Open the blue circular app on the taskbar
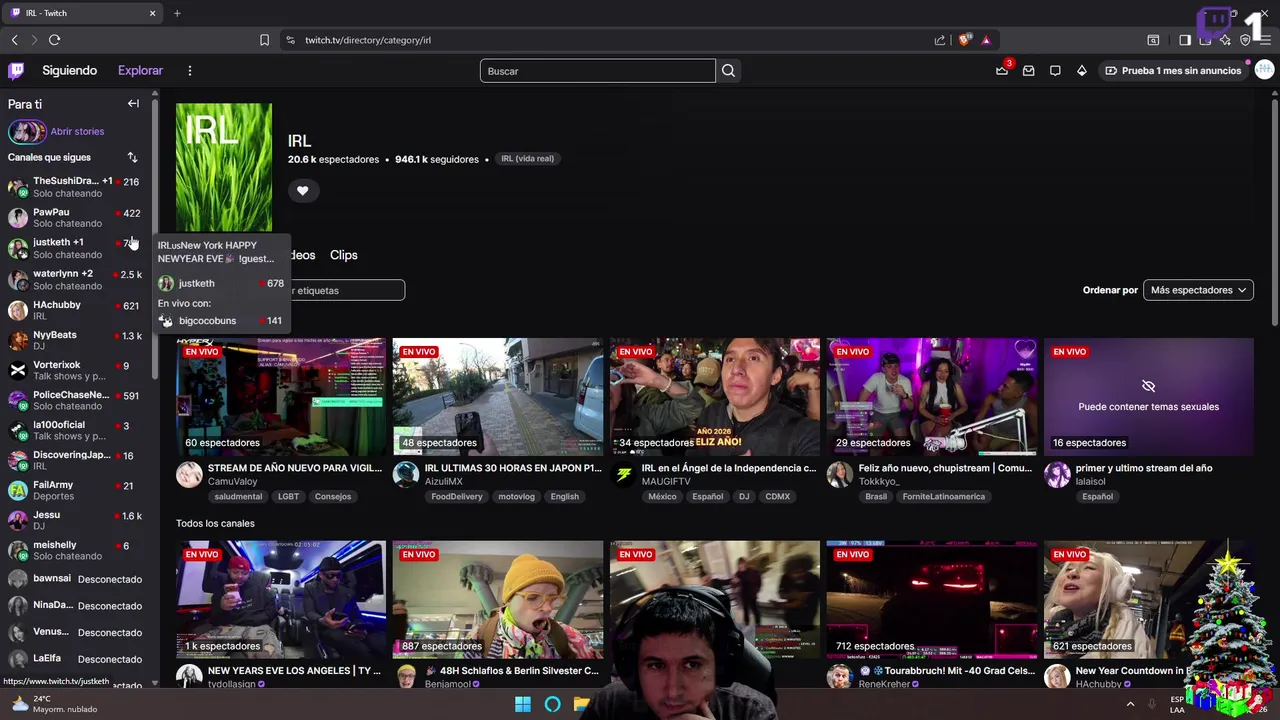The width and height of the screenshot is (1280, 720). [552, 705]
